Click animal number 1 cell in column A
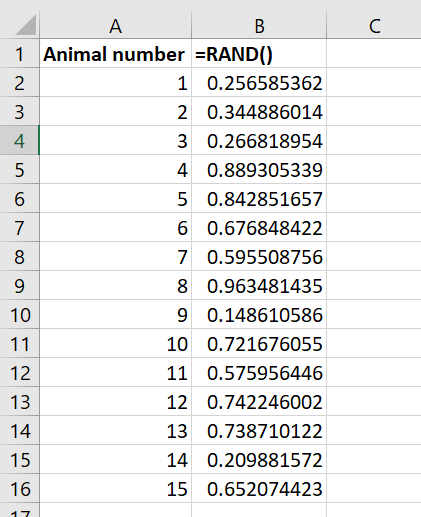Screen dimensions: 421x517 [x=115, y=82]
